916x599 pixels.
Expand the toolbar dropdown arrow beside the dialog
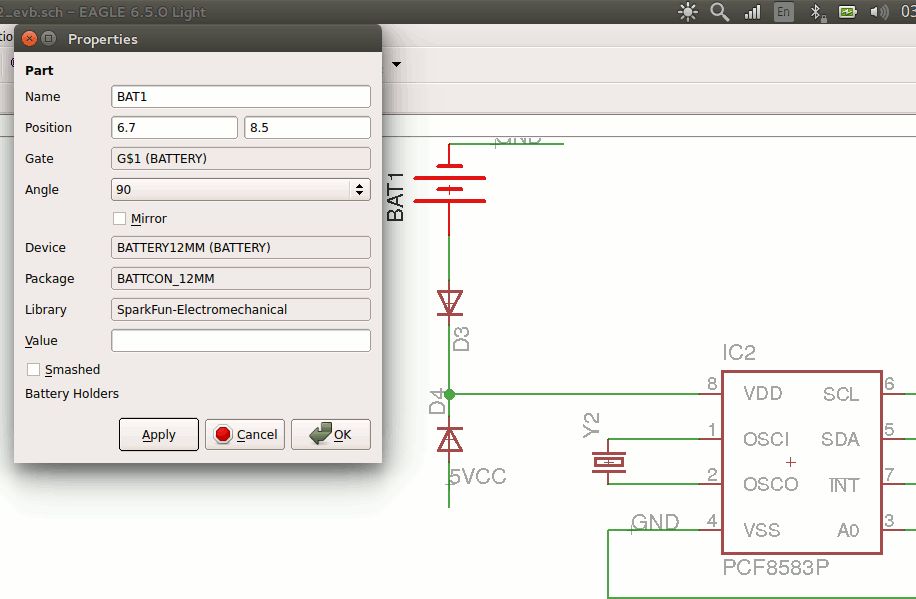click(397, 65)
